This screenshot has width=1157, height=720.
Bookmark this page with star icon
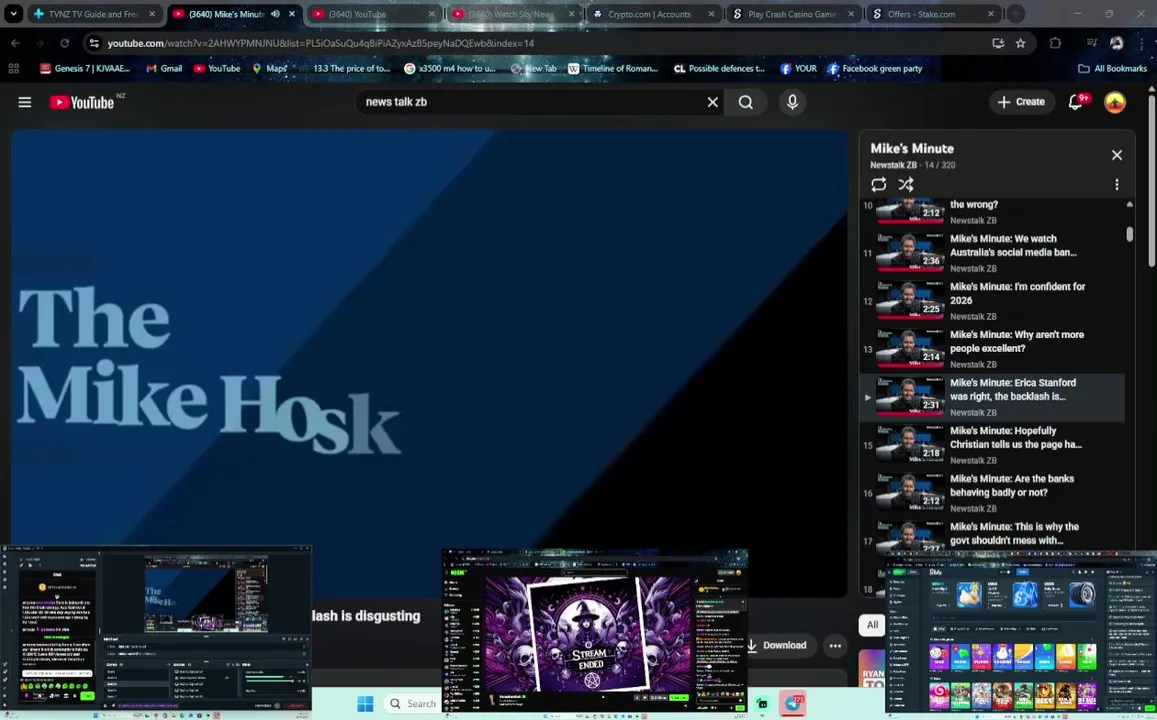tap(1020, 44)
